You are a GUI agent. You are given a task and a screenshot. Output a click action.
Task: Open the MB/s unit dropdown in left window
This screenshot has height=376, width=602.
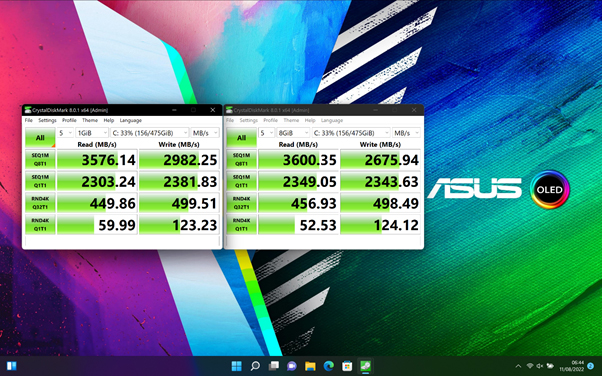[205, 133]
